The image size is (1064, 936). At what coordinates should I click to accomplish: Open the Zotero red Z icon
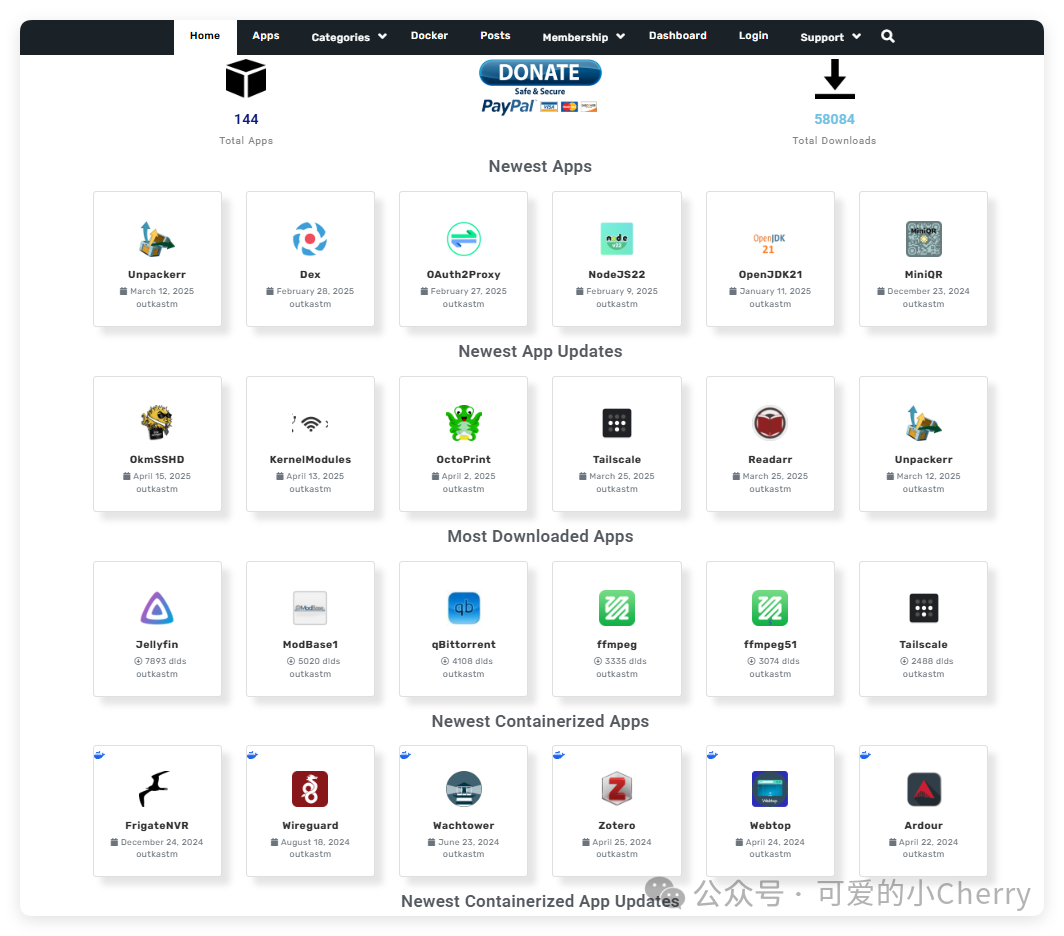(617, 789)
